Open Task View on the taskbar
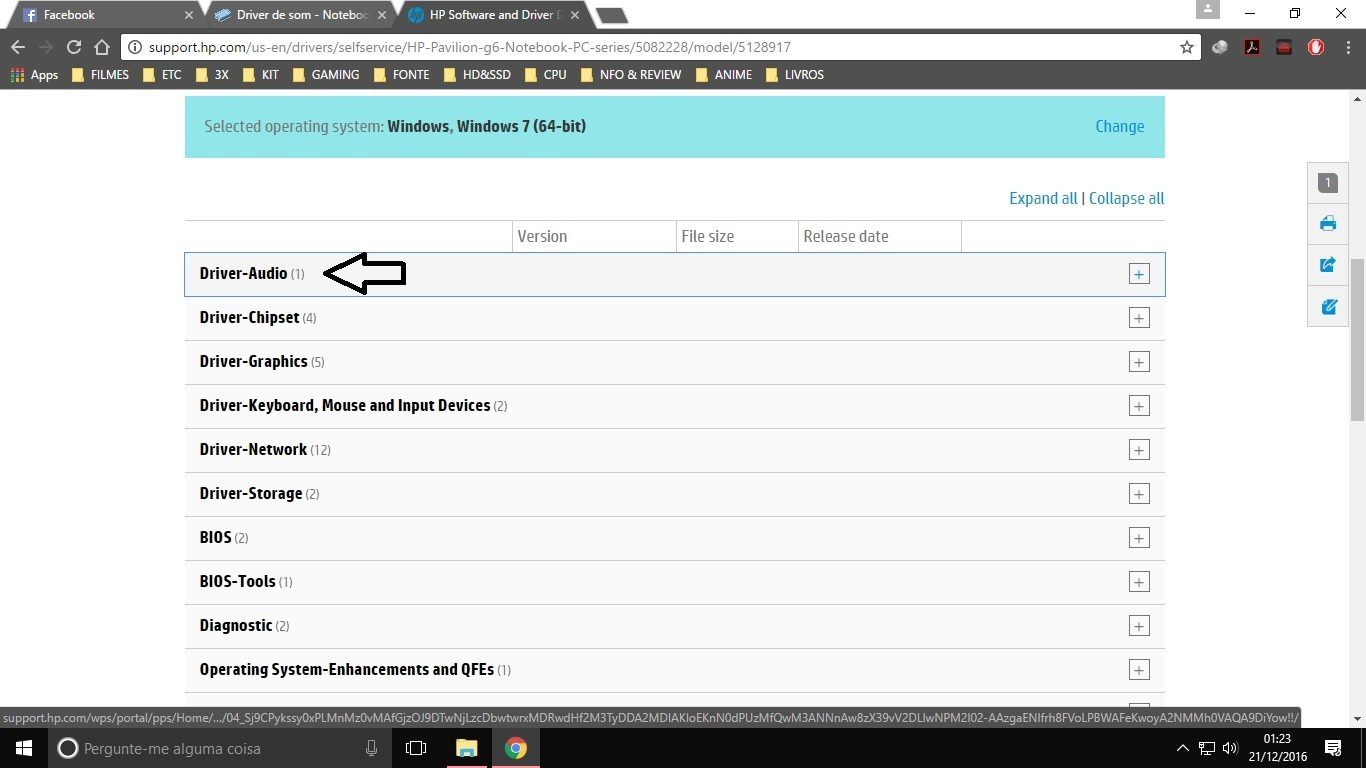The width and height of the screenshot is (1366, 768). pyautogui.click(x=416, y=748)
